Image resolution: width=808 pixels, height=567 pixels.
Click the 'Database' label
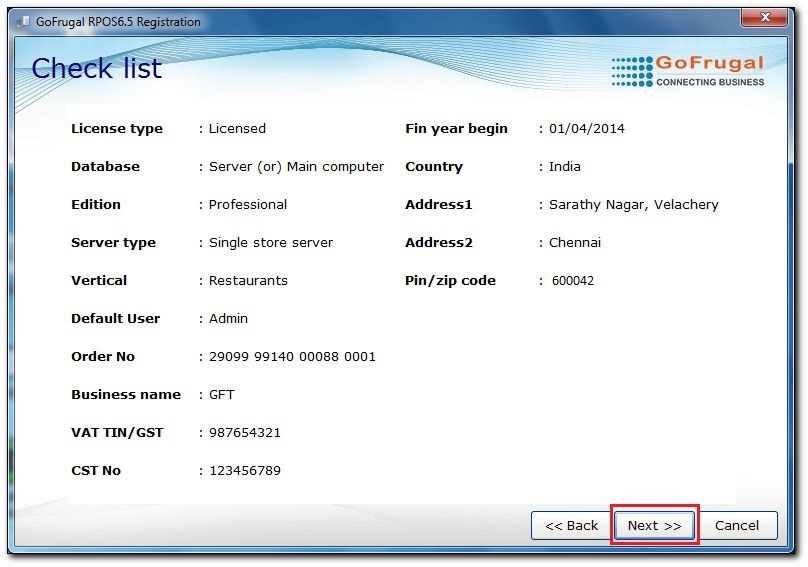[105, 166]
